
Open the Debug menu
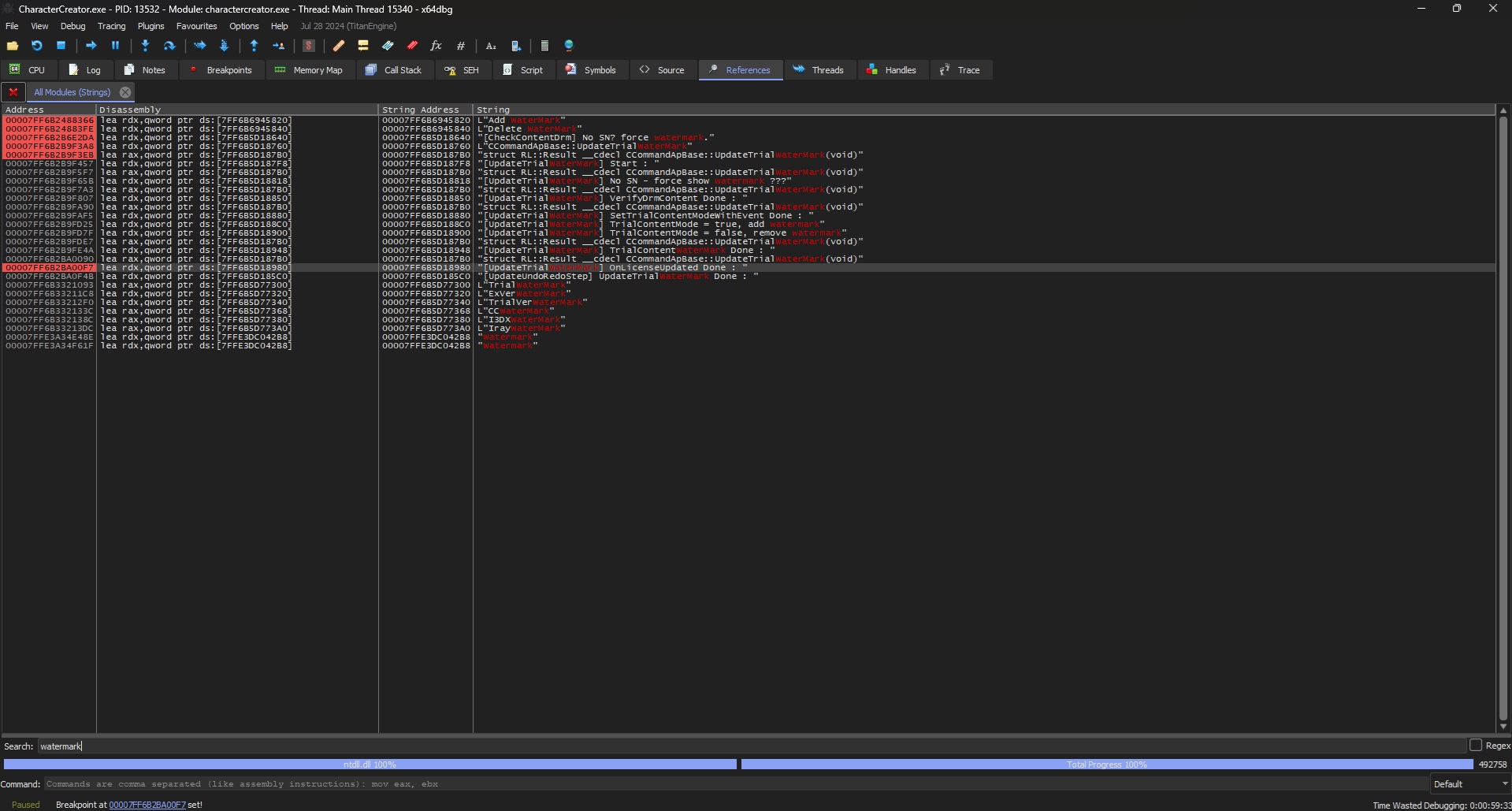72,26
